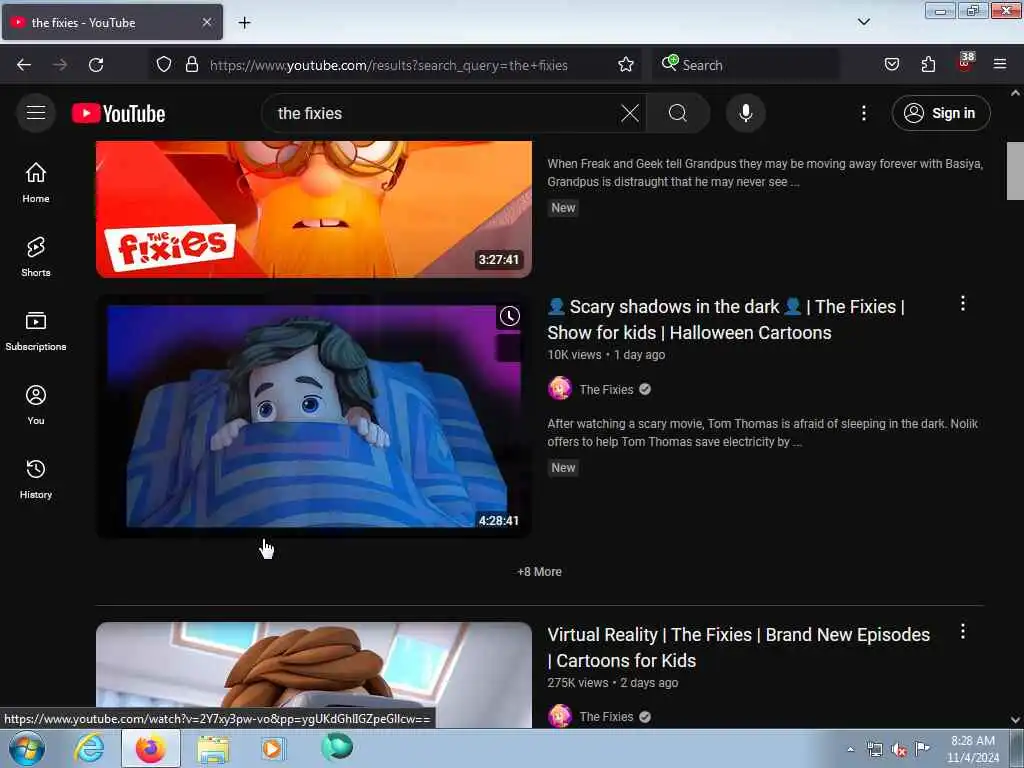Image resolution: width=1024 pixels, height=768 pixels.
Task: Play the Virtual Reality video thumbnail
Action: point(314,675)
